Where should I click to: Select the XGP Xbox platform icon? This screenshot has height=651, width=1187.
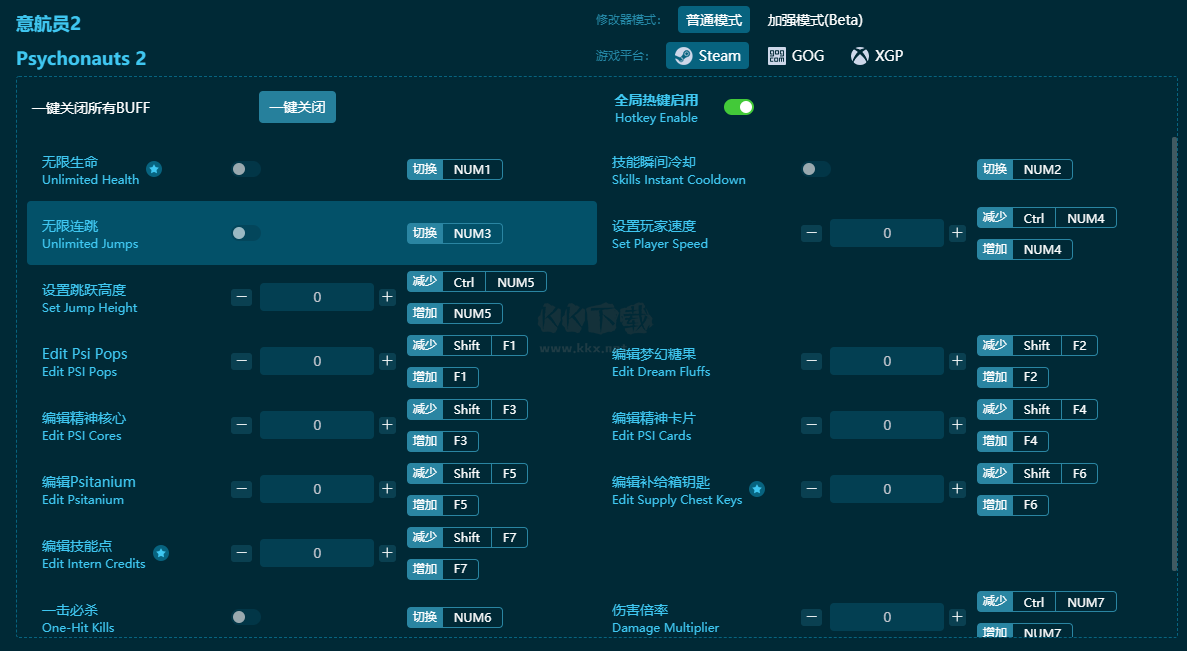tap(860, 56)
